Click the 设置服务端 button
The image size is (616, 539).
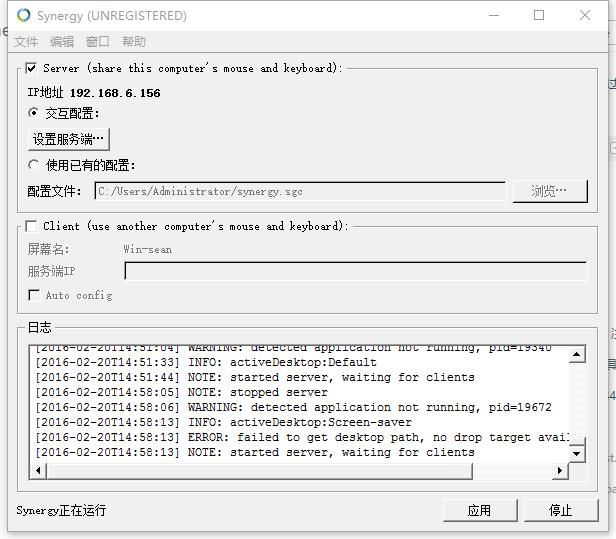tap(69, 139)
